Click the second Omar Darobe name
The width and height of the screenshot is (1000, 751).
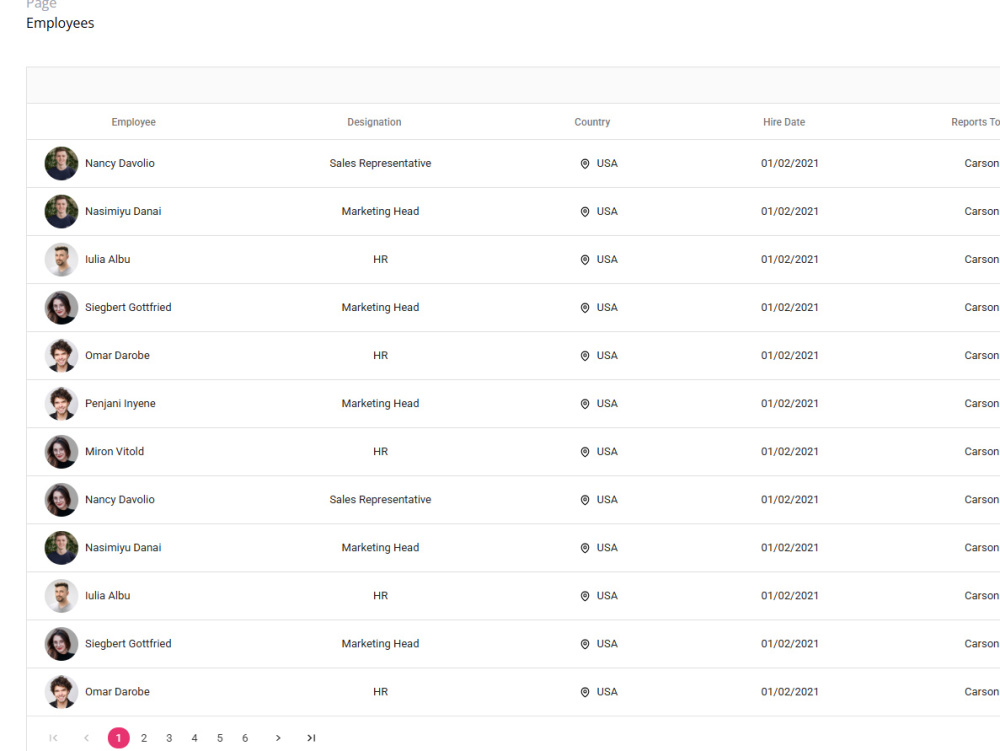click(x=117, y=692)
